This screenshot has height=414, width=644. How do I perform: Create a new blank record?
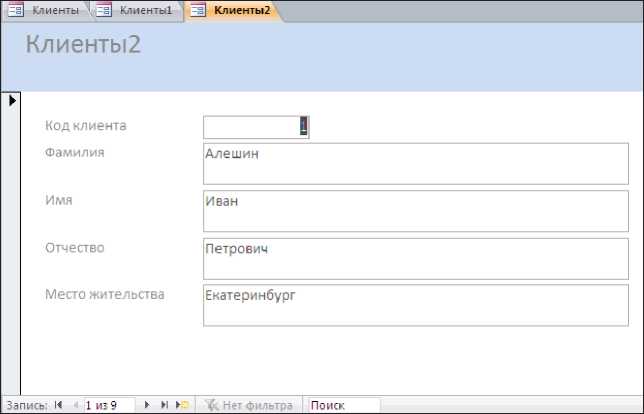coord(182,405)
